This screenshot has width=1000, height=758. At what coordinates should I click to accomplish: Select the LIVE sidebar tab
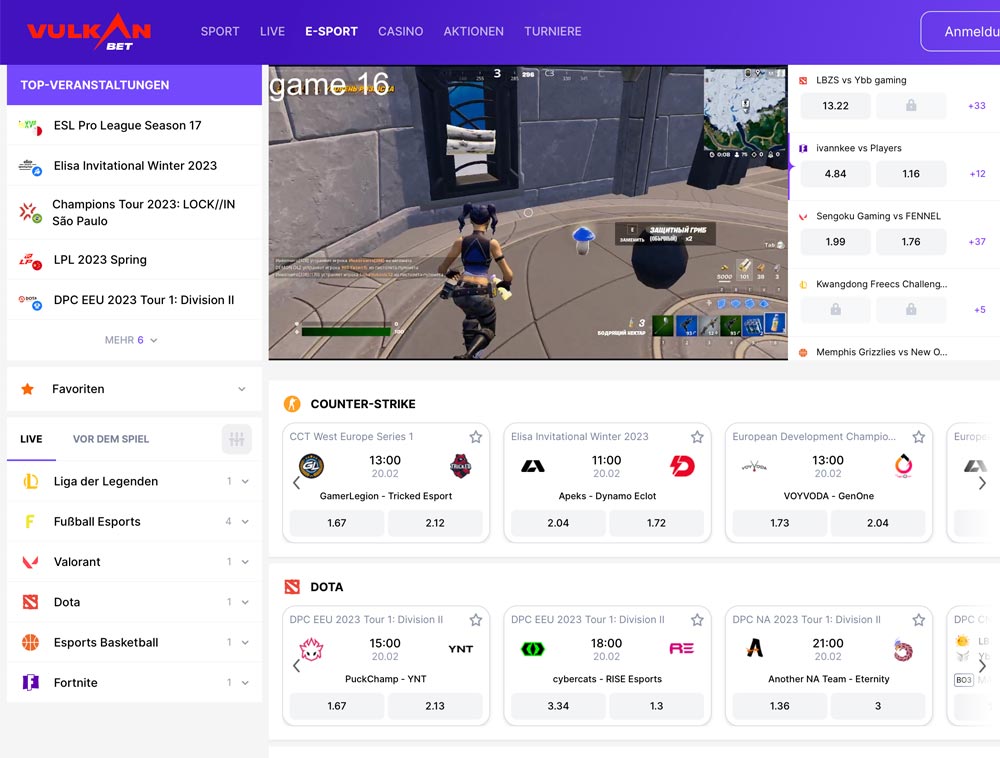(31, 439)
